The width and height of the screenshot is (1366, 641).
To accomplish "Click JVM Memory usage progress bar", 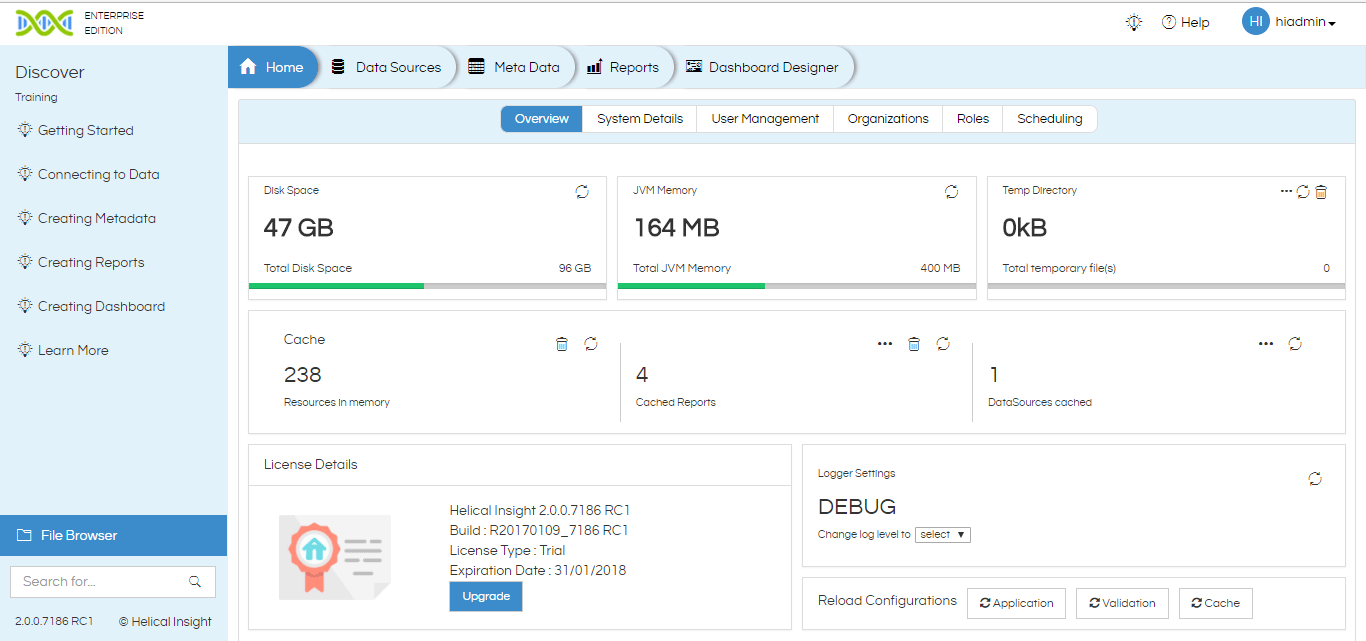I will pyautogui.click(x=797, y=286).
